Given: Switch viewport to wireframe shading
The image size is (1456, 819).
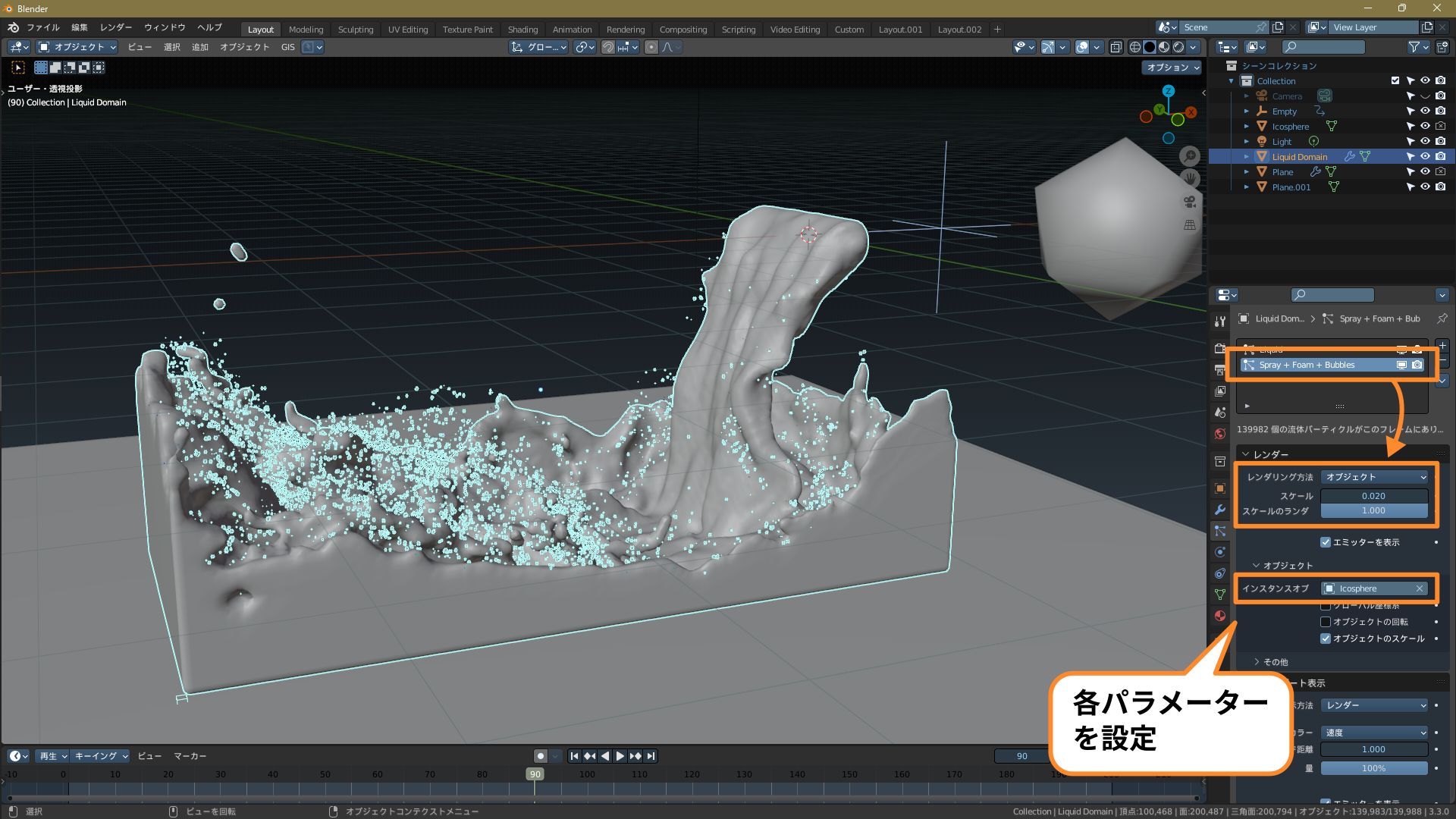Looking at the screenshot, I should click(x=1135, y=47).
